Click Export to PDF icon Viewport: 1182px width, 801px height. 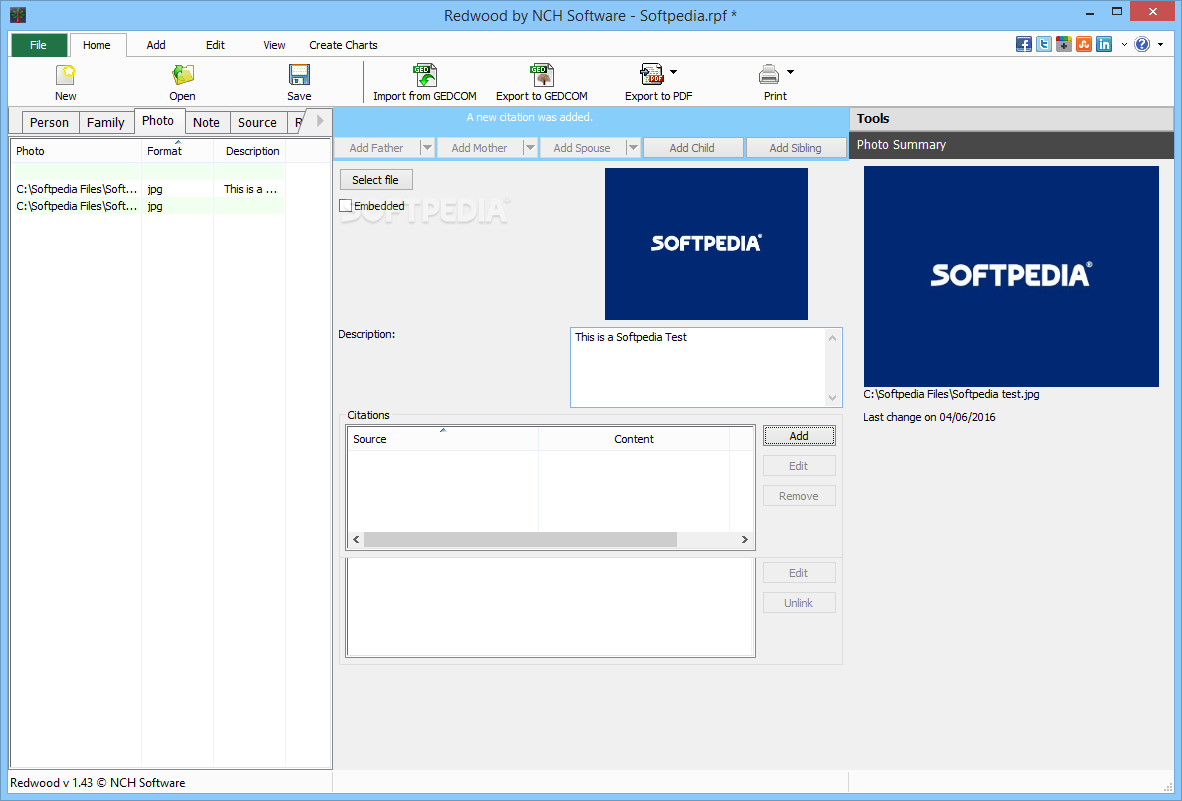point(652,75)
